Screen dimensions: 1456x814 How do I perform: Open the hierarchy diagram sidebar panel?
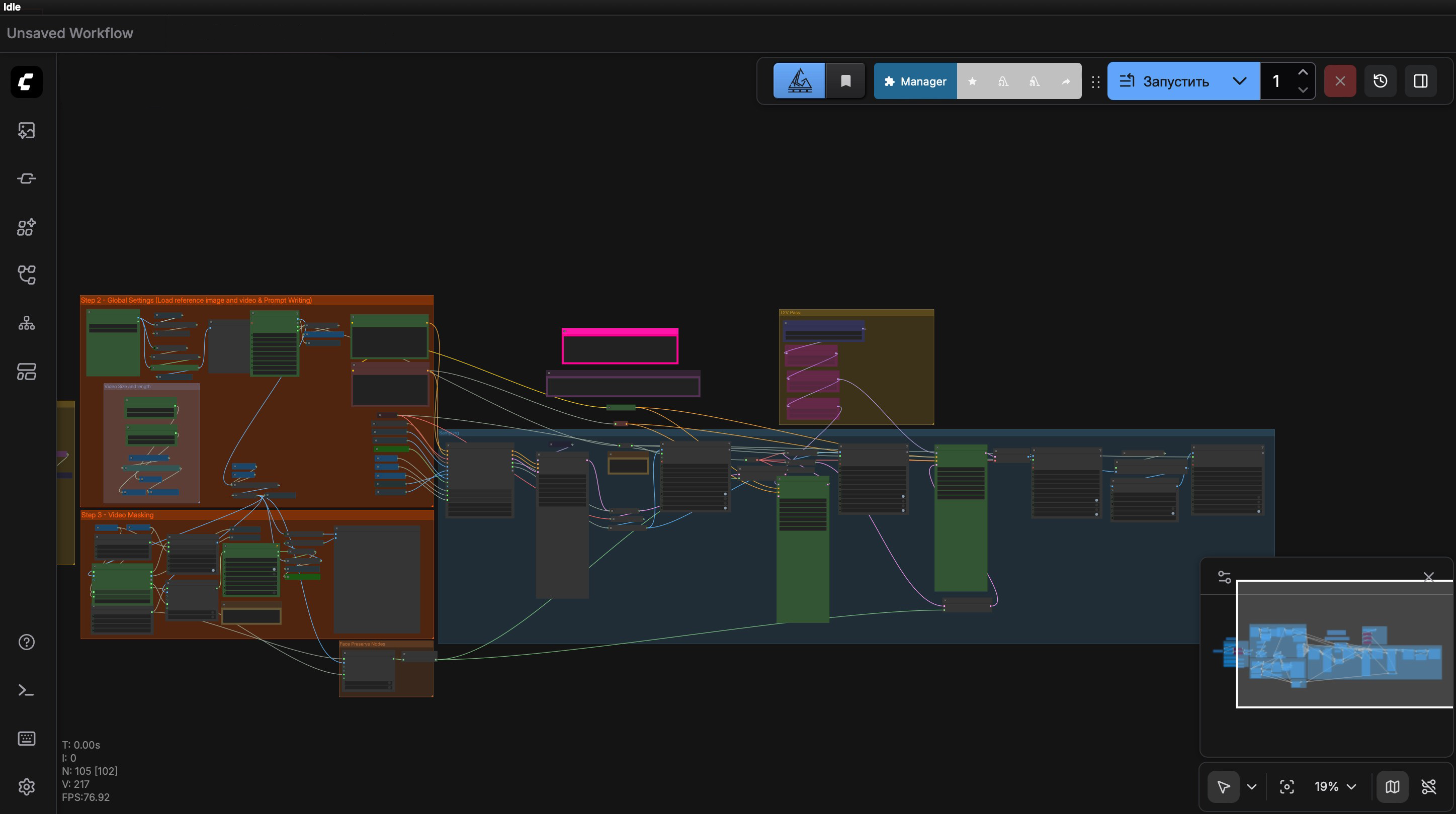tap(27, 323)
